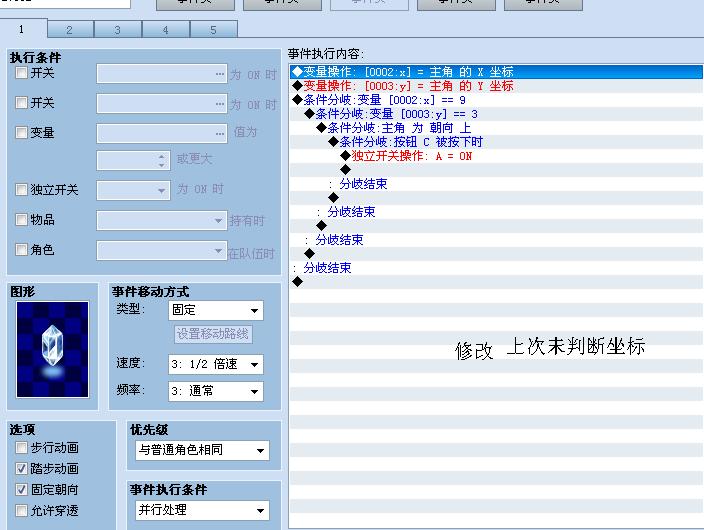
Task: Select command 独立开关操作 A = ON
Action: coord(496,156)
